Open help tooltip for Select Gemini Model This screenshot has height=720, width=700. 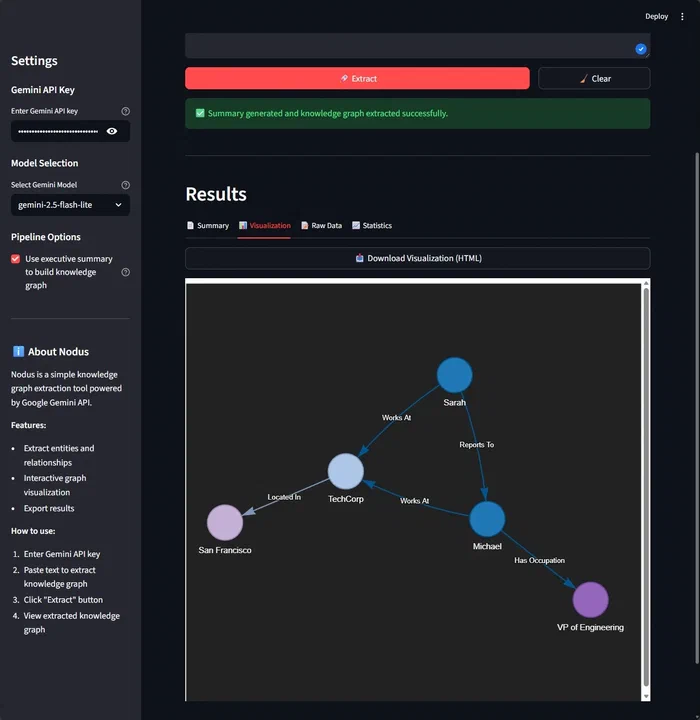click(125, 185)
